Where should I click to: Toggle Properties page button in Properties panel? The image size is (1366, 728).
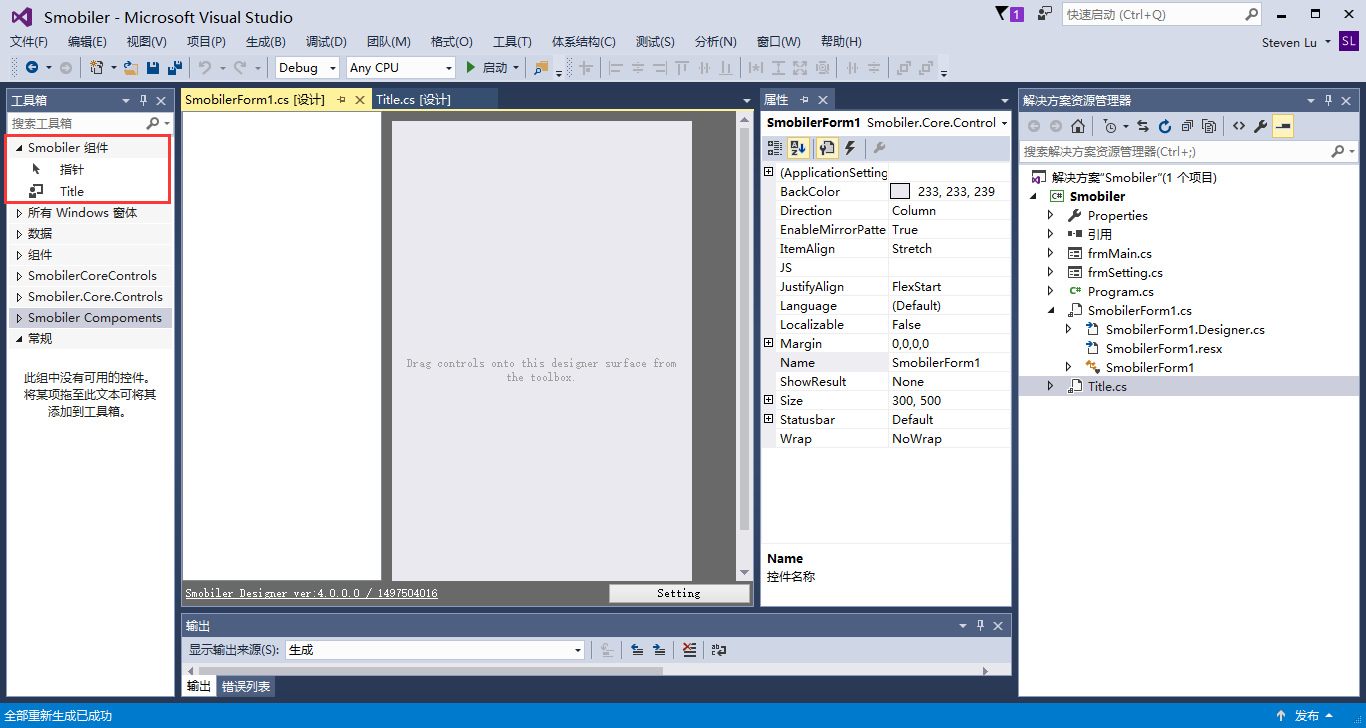click(827, 148)
